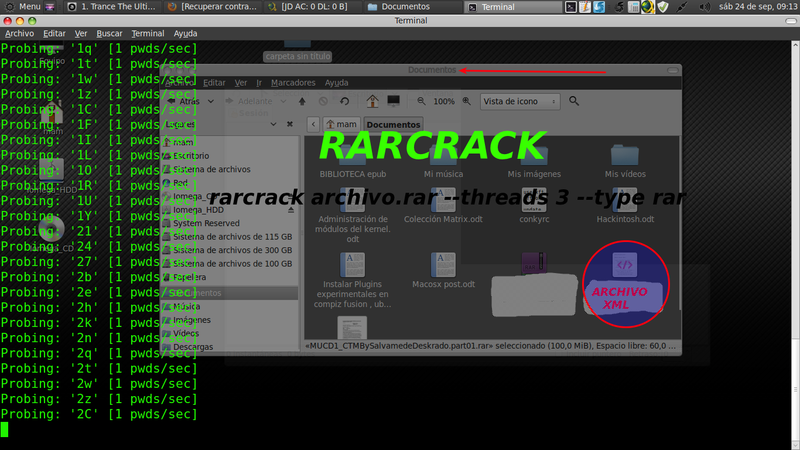Open Marcadores menu in file manager
800x450 pixels.
click(293, 82)
